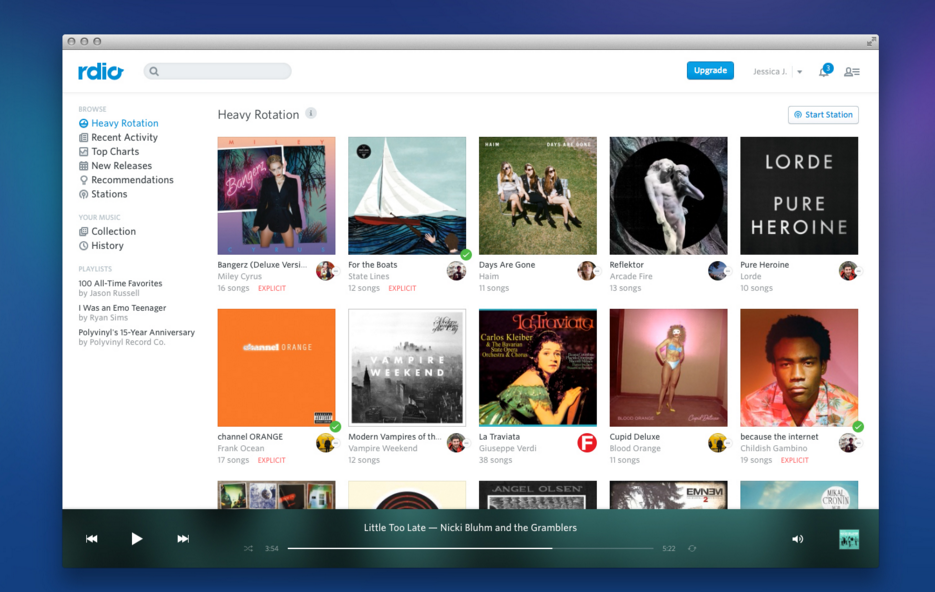Click the Upgrade button
Viewport: 935px width, 592px height.
coord(710,70)
